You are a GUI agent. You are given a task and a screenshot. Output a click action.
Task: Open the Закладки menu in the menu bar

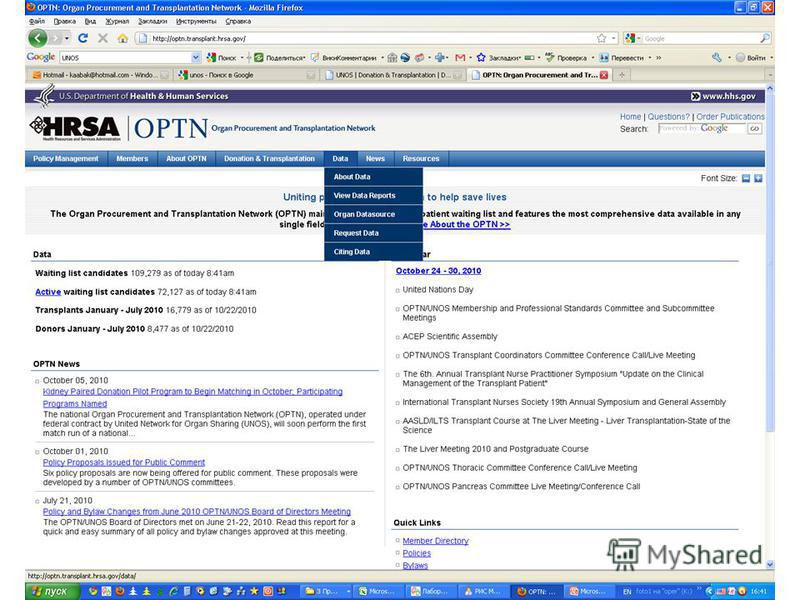pyautogui.click(x=153, y=21)
